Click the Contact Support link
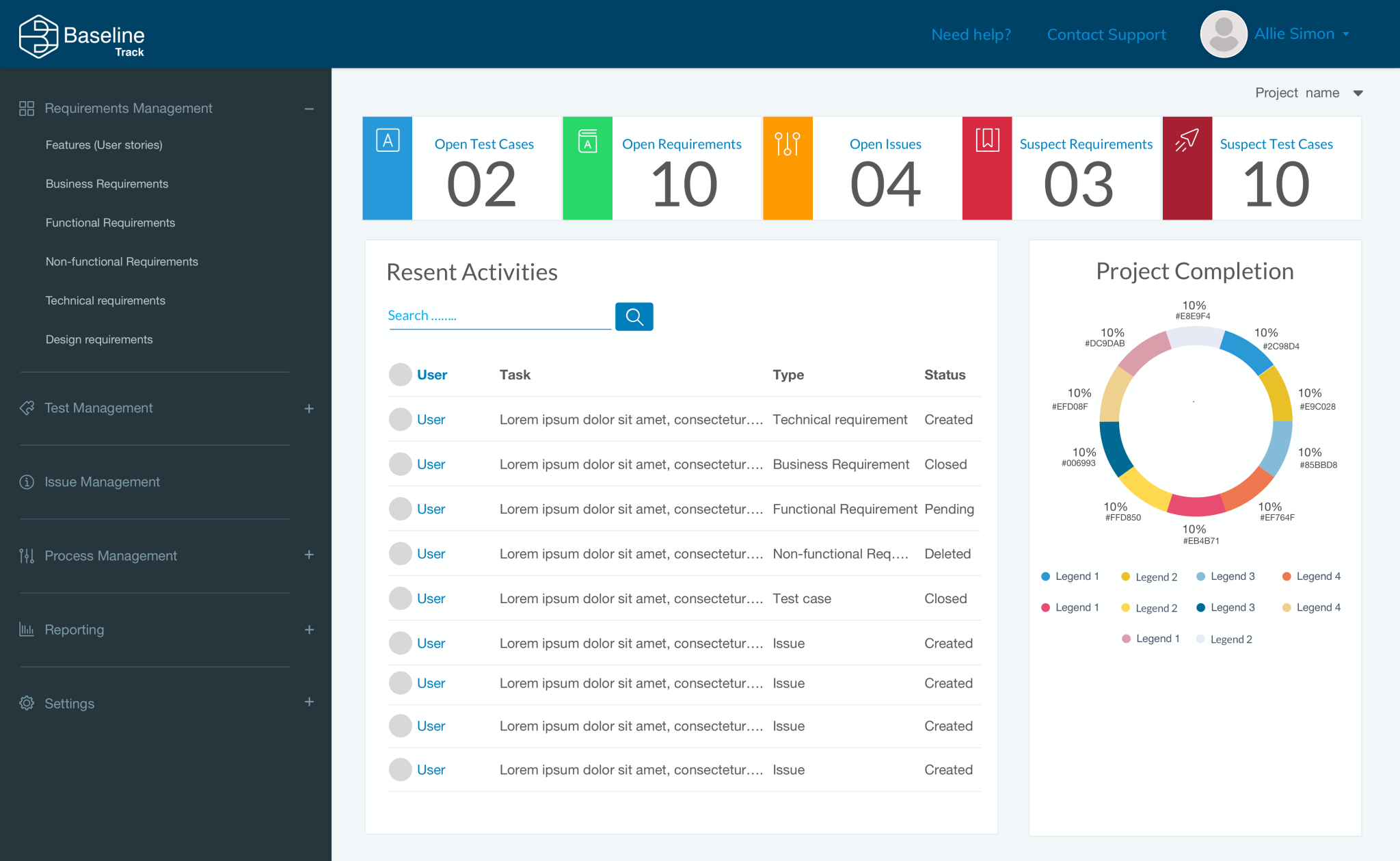 (x=1106, y=35)
